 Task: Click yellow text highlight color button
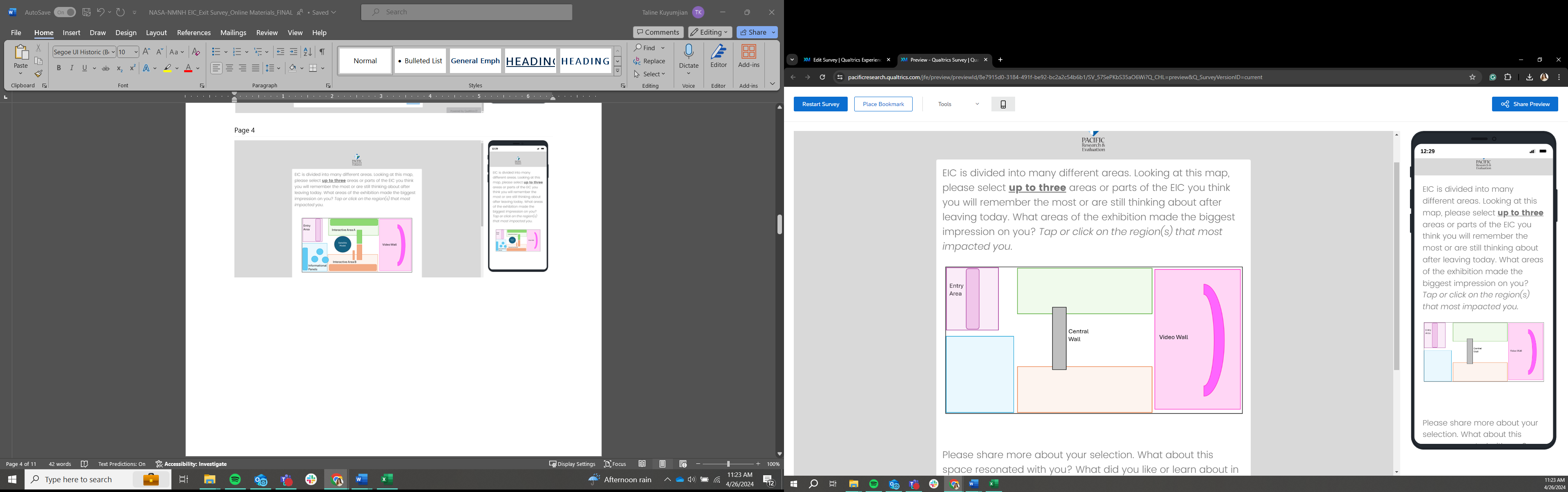pos(167,69)
